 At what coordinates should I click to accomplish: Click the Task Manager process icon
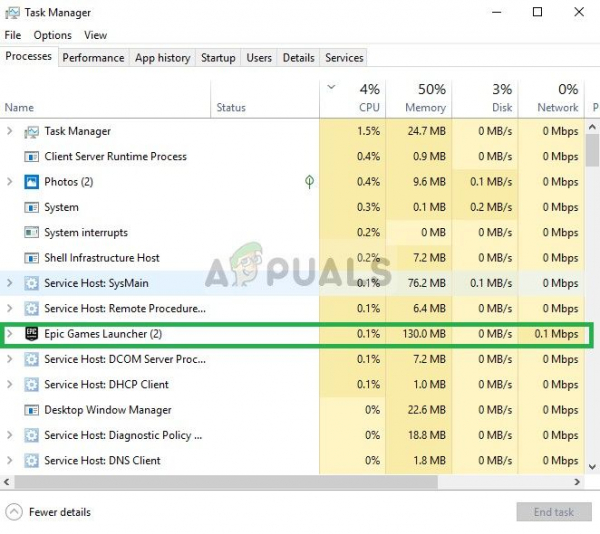tap(31, 132)
